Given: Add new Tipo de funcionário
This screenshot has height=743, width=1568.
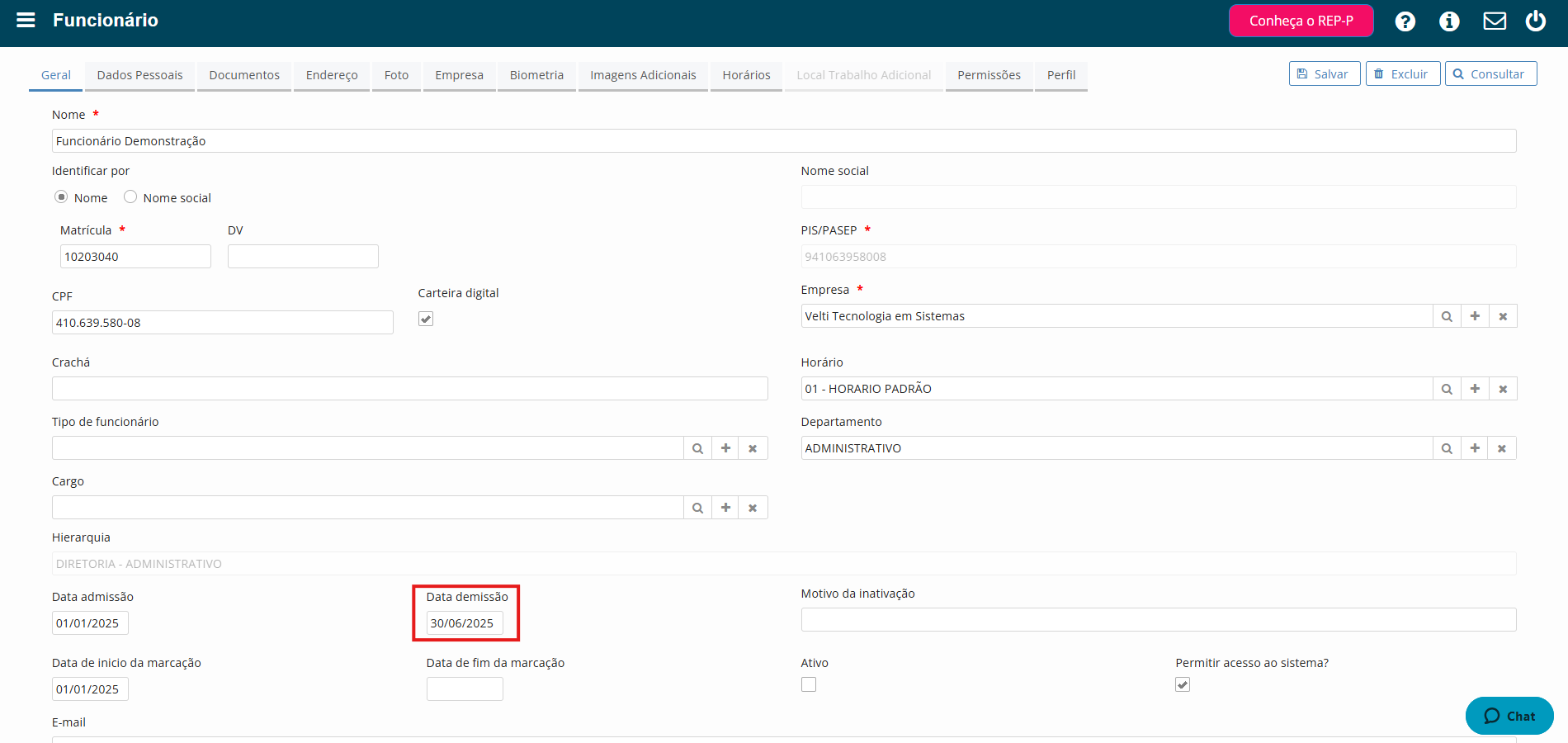Looking at the screenshot, I should pyautogui.click(x=725, y=448).
